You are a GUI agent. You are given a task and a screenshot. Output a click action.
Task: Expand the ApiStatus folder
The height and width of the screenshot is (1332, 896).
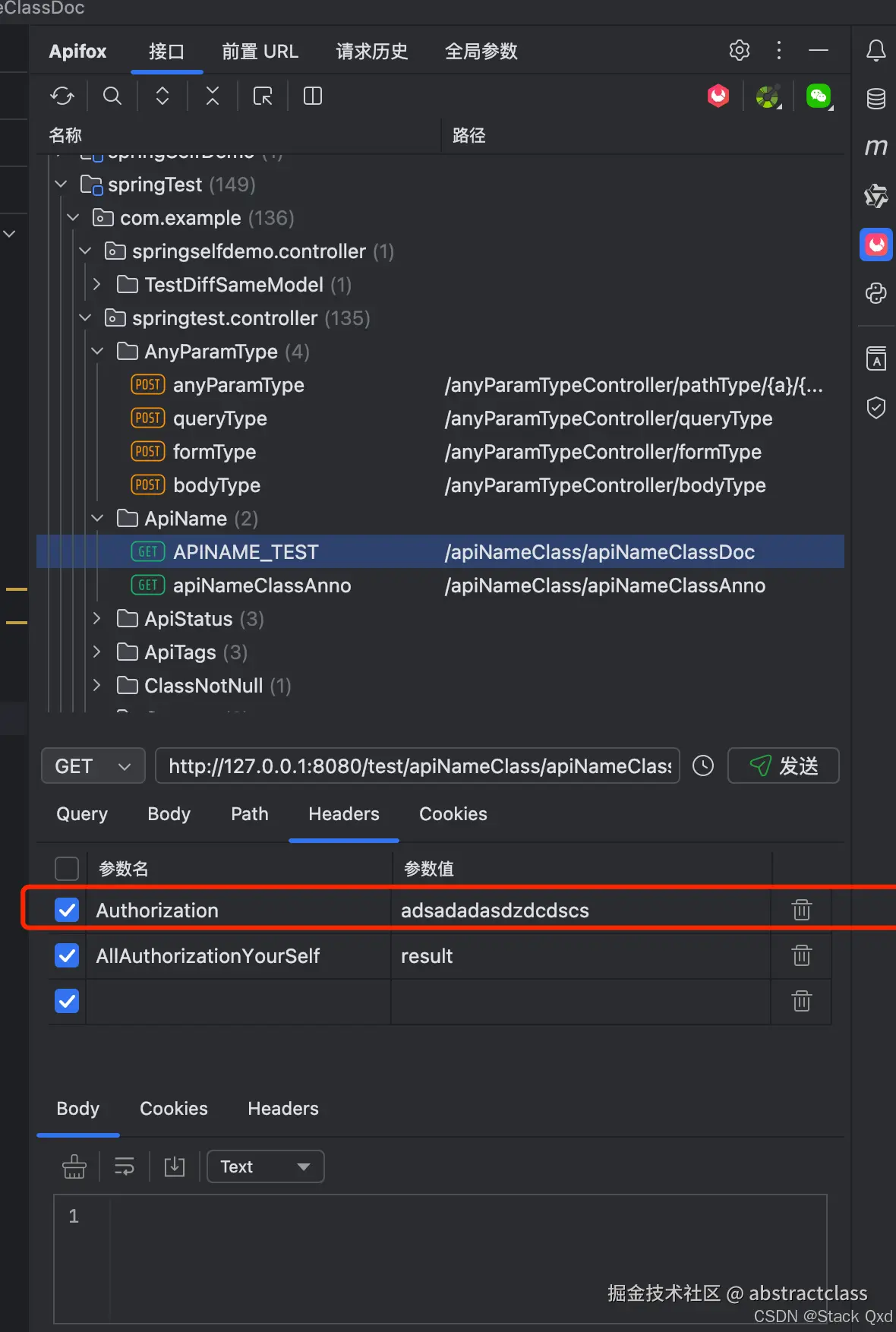[x=97, y=619]
